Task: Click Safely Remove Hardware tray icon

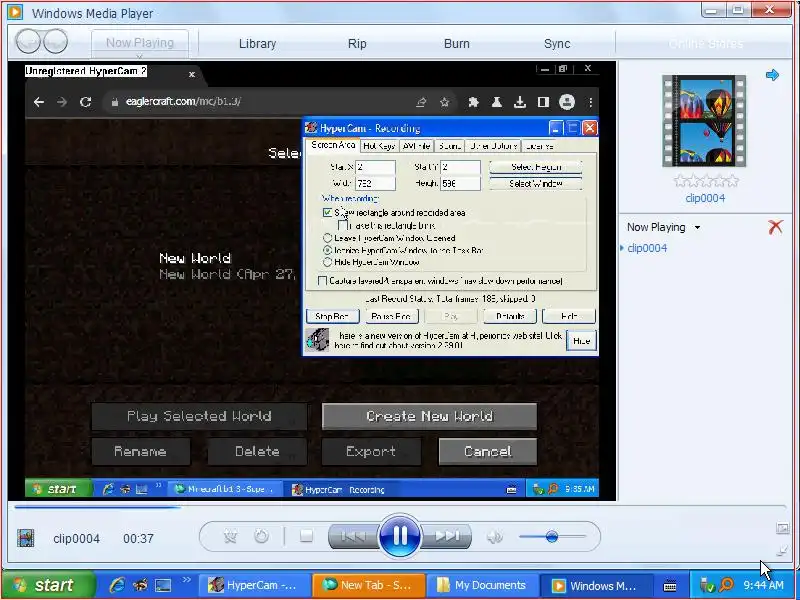Action: [x=707, y=585]
